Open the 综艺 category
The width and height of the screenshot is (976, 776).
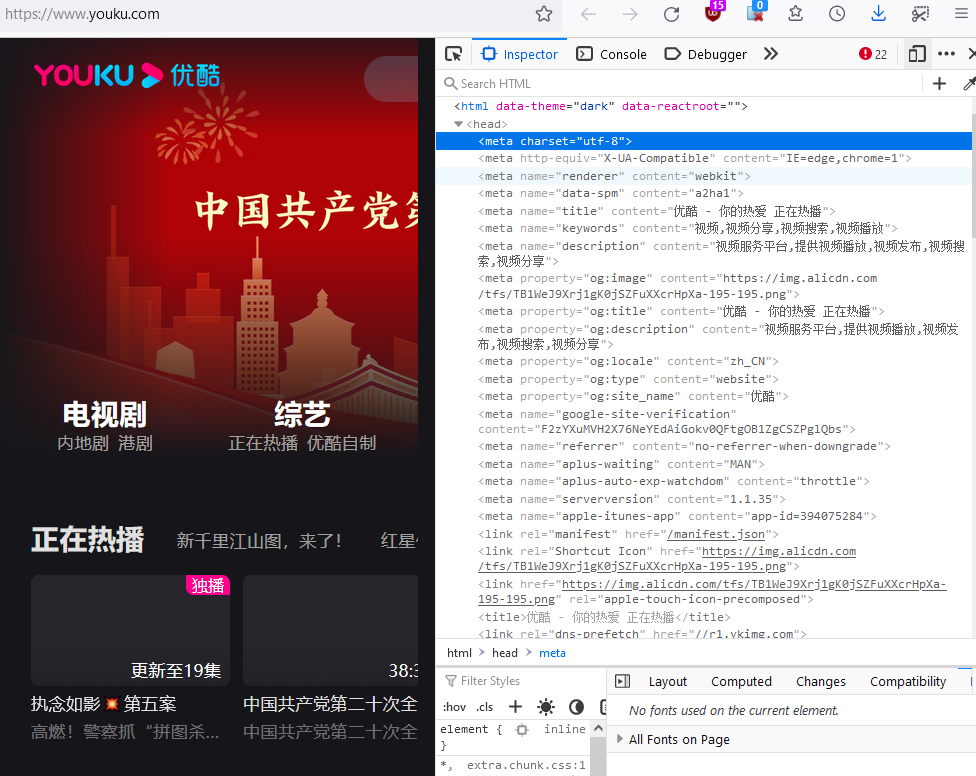click(x=302, y=414)
